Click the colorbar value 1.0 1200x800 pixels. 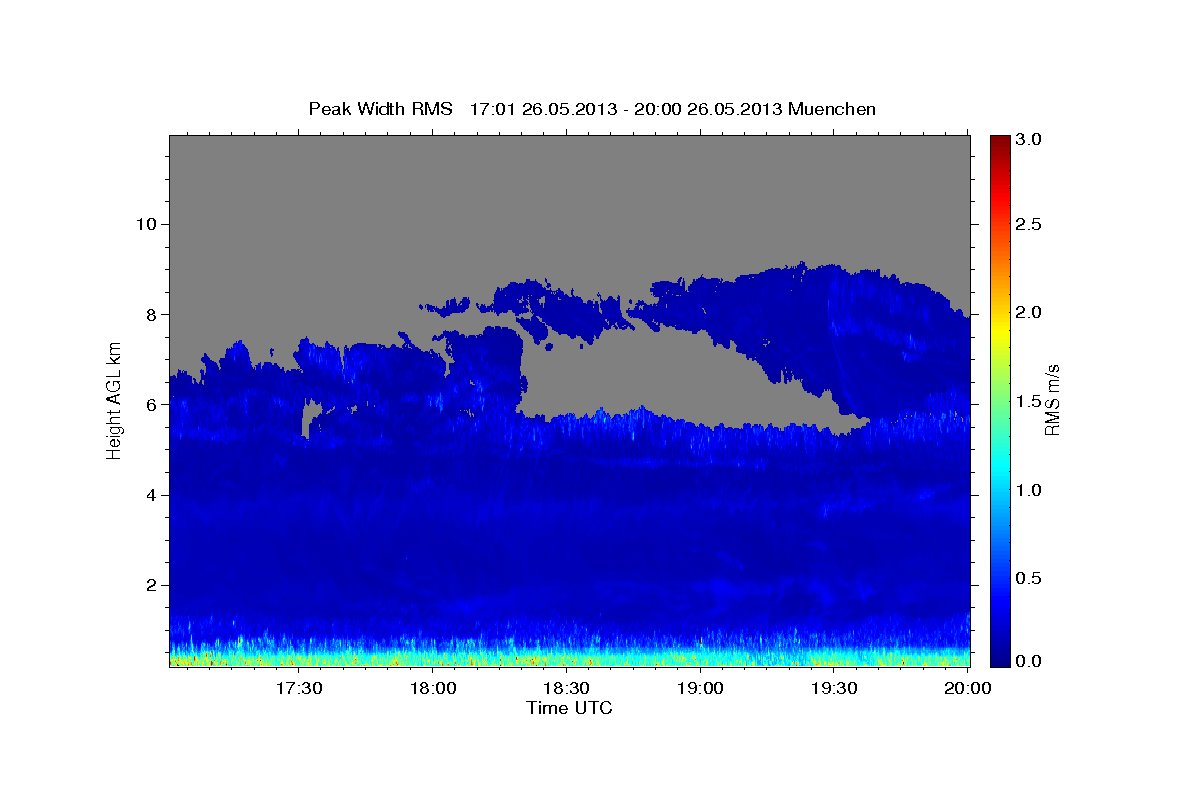[1028, 490]
